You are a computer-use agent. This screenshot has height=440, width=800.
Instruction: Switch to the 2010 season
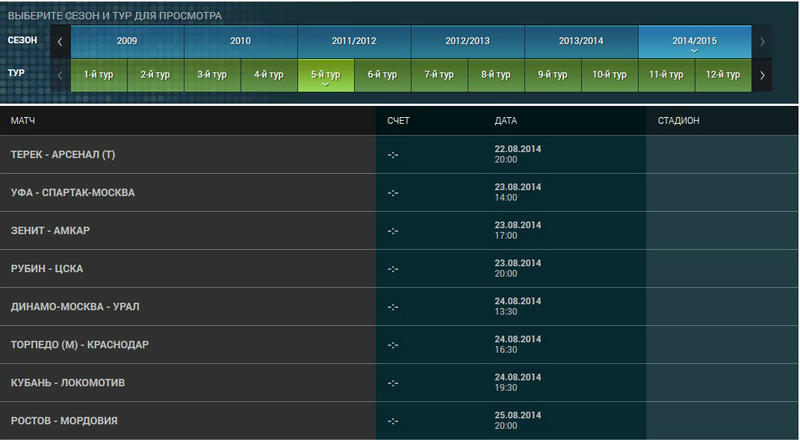click(x=241, y=41)
